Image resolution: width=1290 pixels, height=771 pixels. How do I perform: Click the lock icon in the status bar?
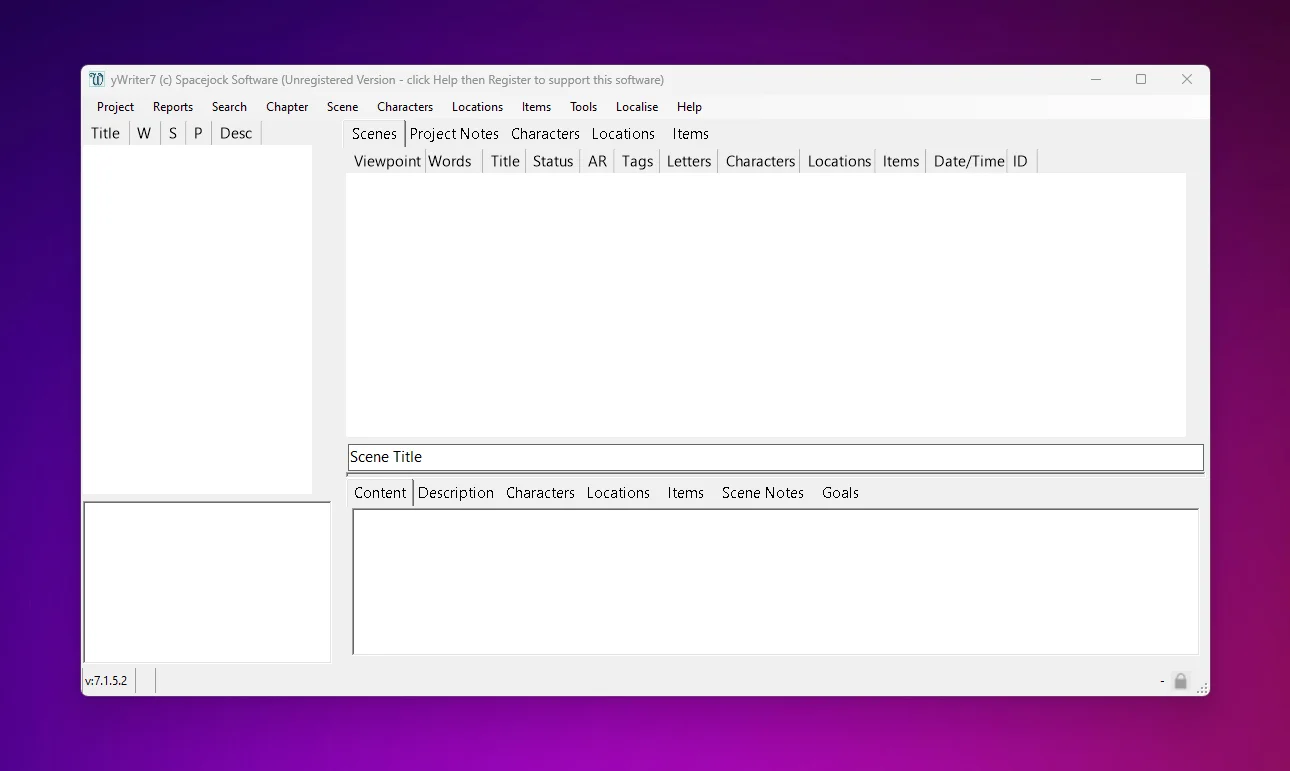(x=1180, y=680)
